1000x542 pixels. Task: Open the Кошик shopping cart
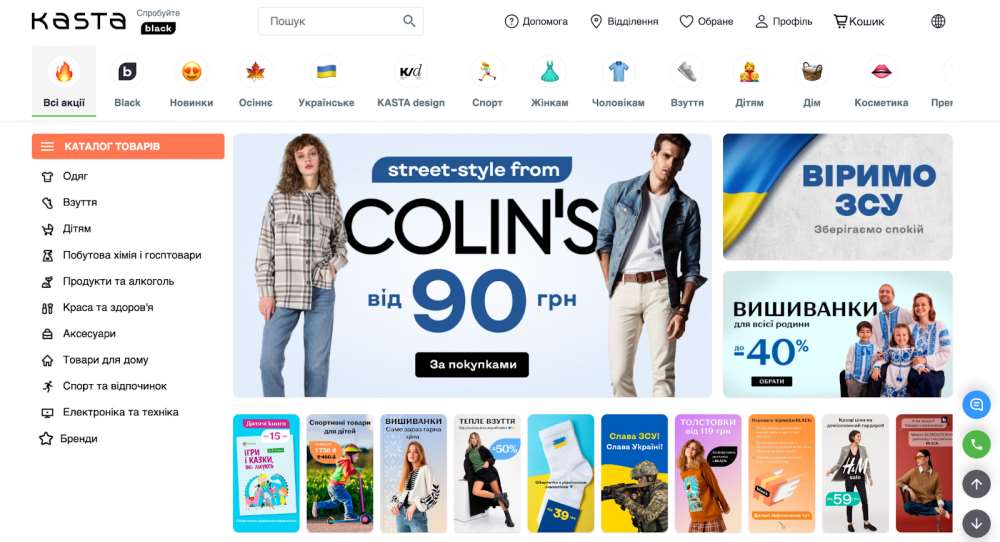click(858, 21)
